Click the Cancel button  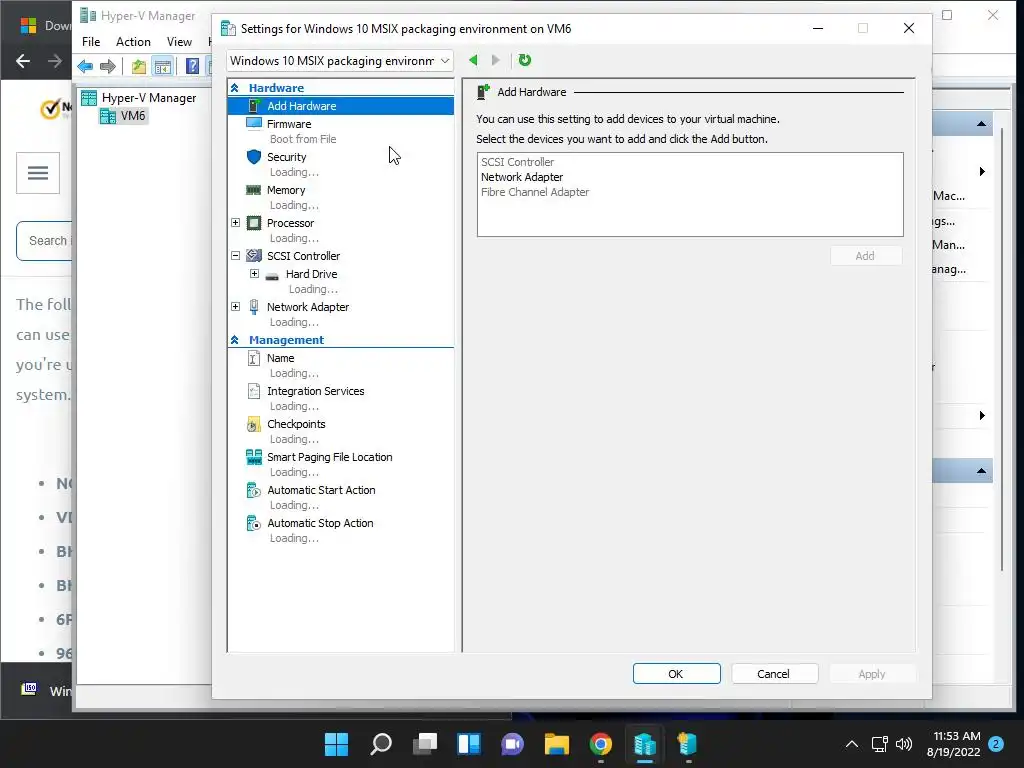point(775,674)
